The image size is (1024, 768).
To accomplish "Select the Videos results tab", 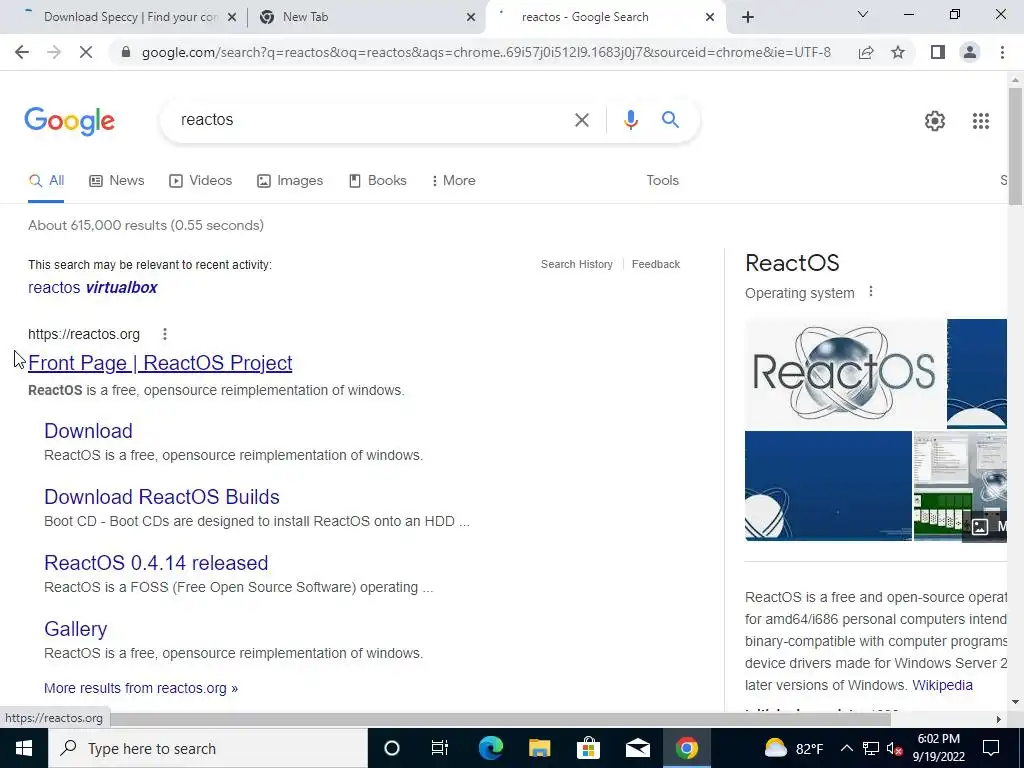I will 200,181.
